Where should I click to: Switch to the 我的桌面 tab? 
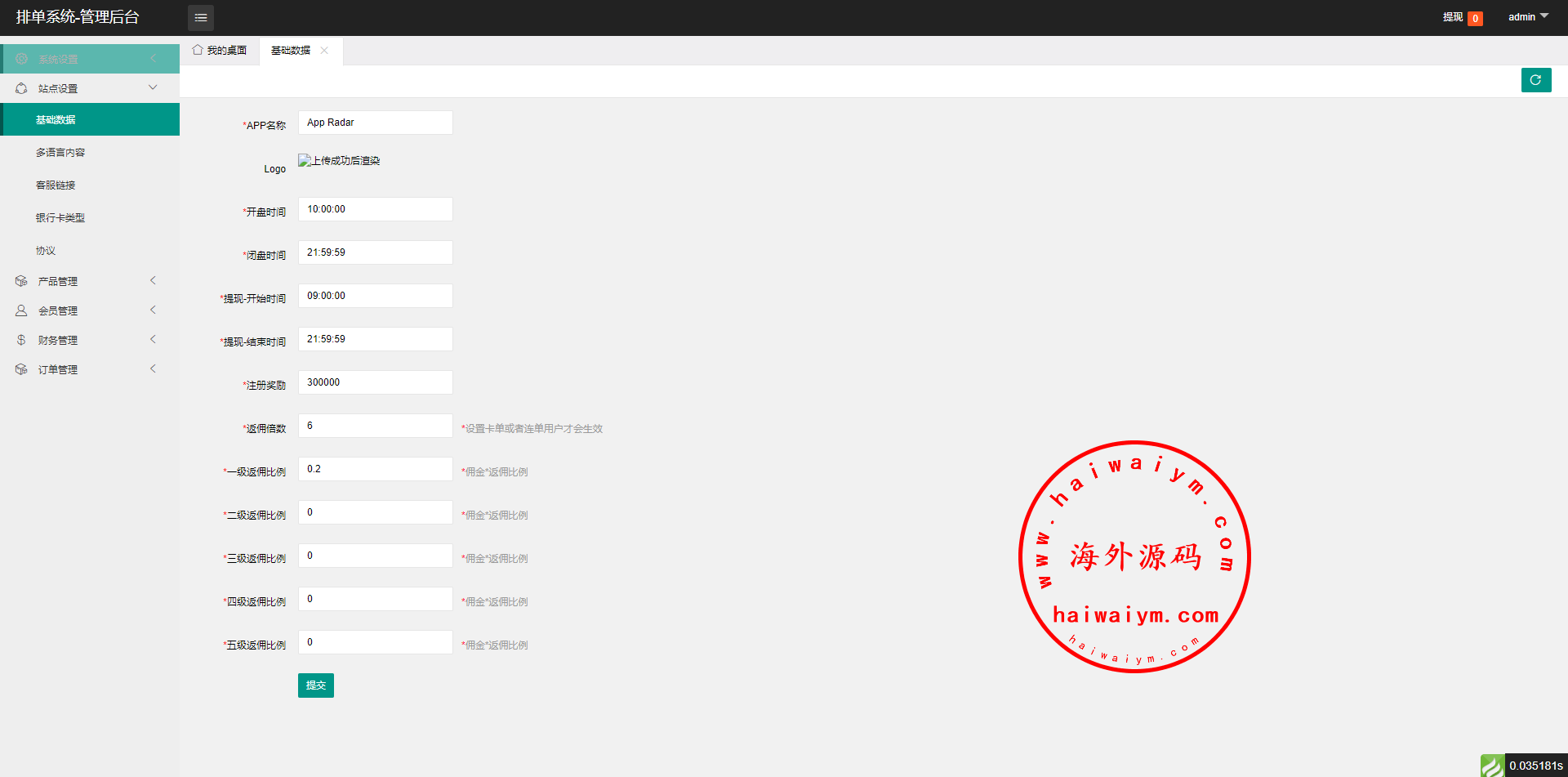(x=220, y=51)
